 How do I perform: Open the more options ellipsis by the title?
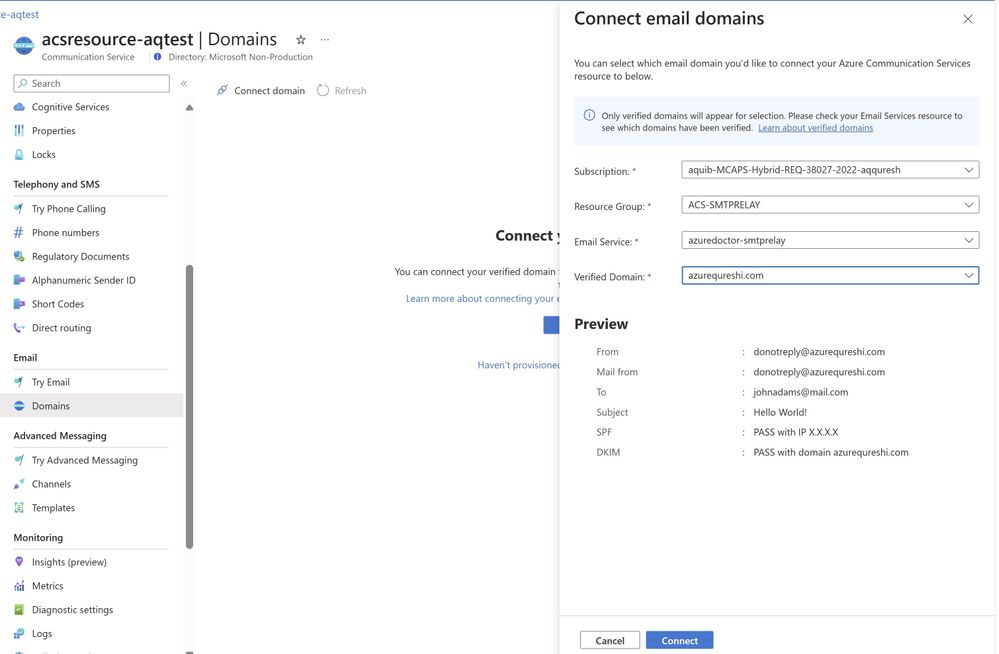325,40
